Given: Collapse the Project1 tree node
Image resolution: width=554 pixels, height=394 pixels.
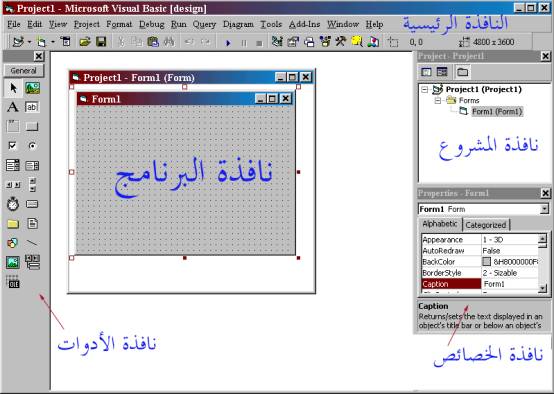Looking at the screenshot, I should 425,89.
